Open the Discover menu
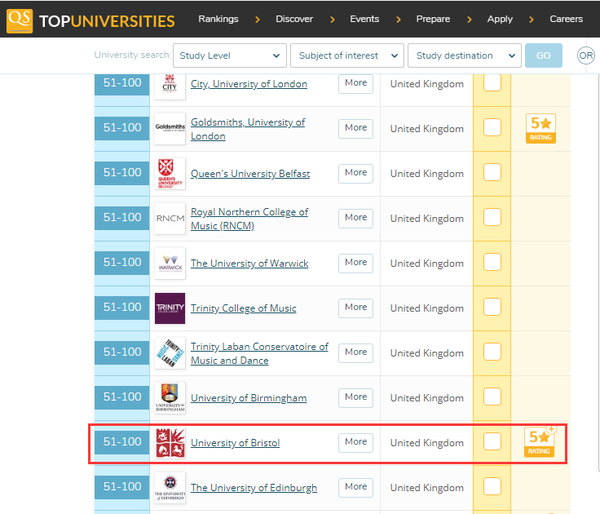Viewport: 600px width, 514px height. point(294,19)
